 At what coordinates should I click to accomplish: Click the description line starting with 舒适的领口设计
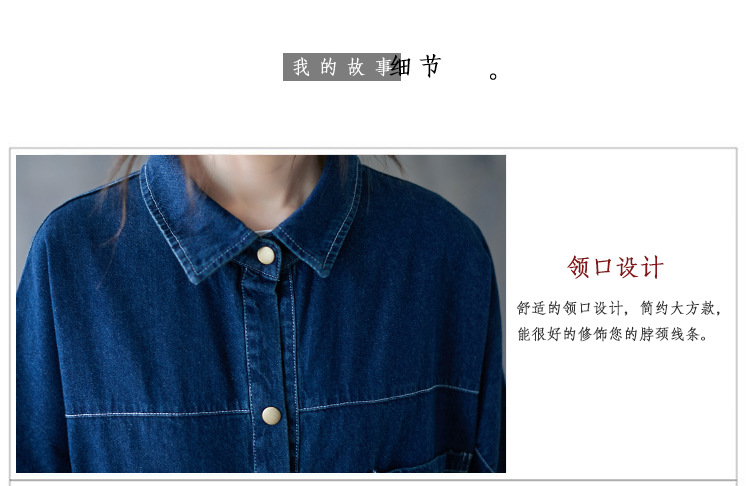[x=618, y=309]
